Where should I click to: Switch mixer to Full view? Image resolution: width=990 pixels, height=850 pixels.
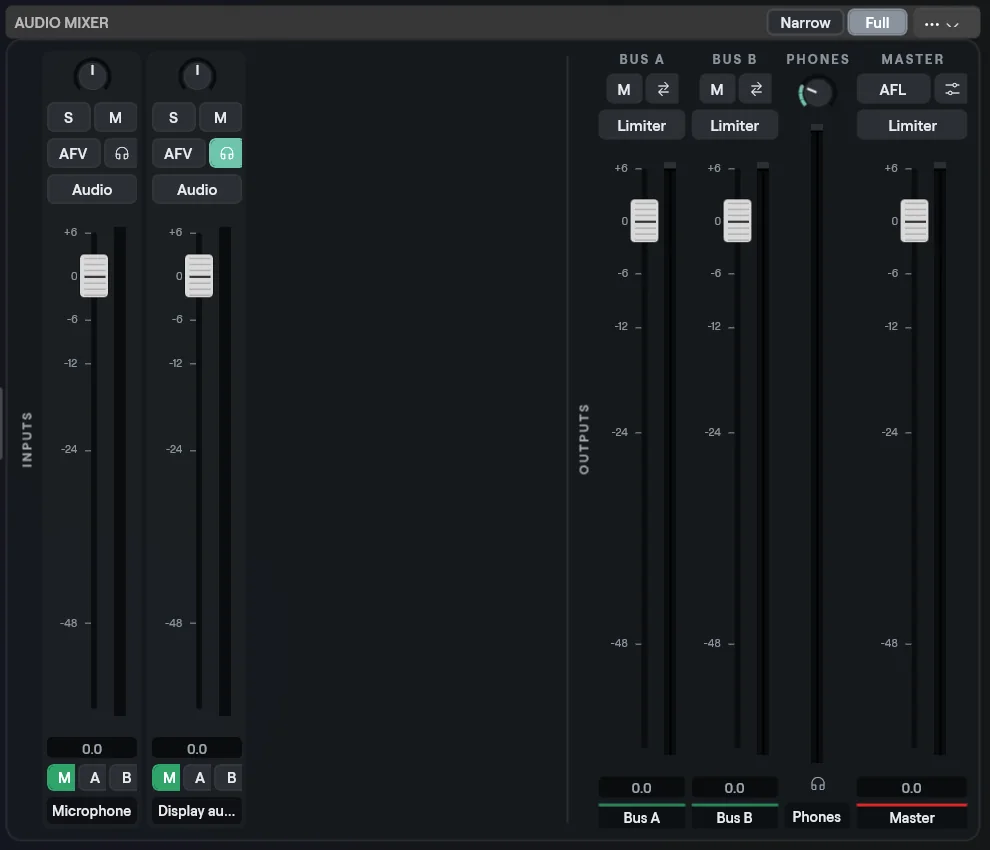point(877,23)
